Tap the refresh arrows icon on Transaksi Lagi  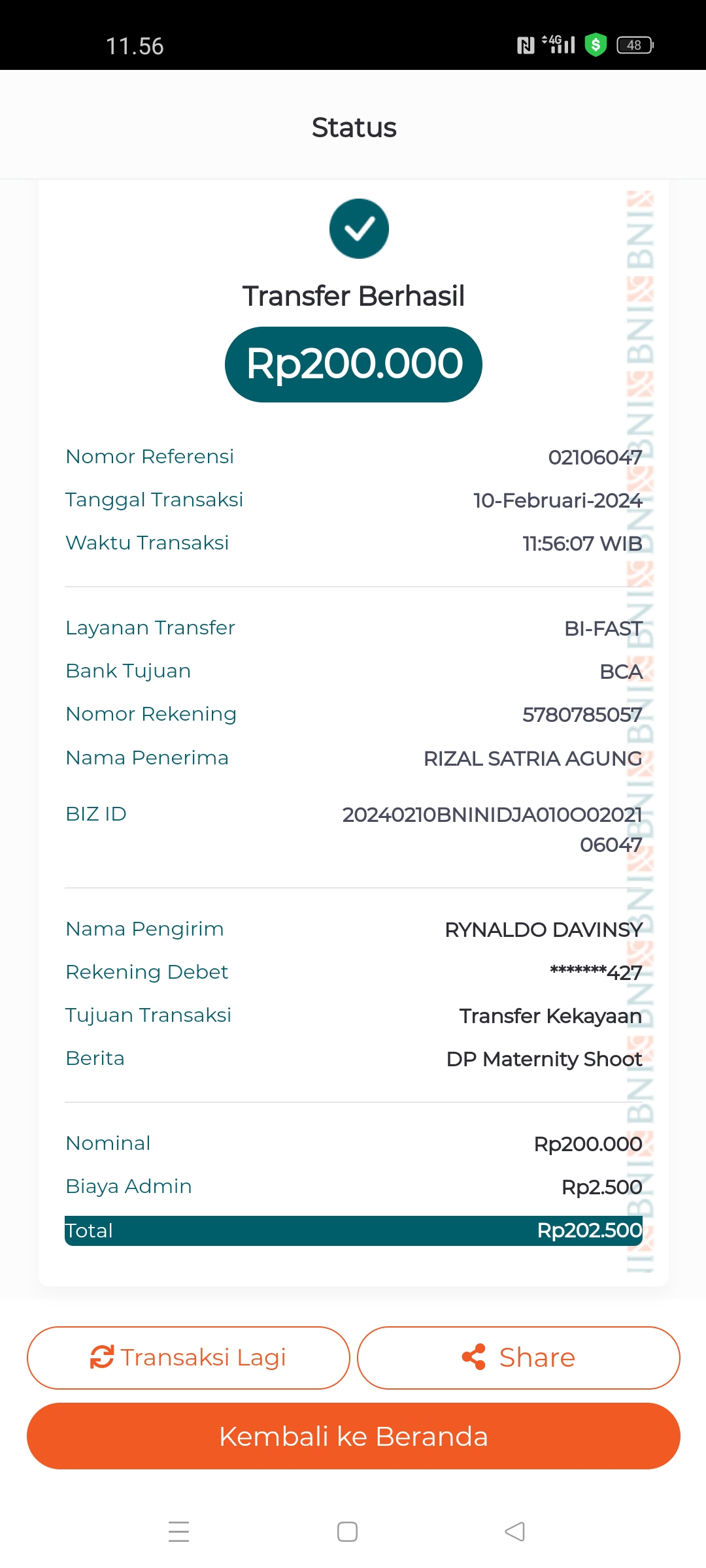click(102, 1357)
